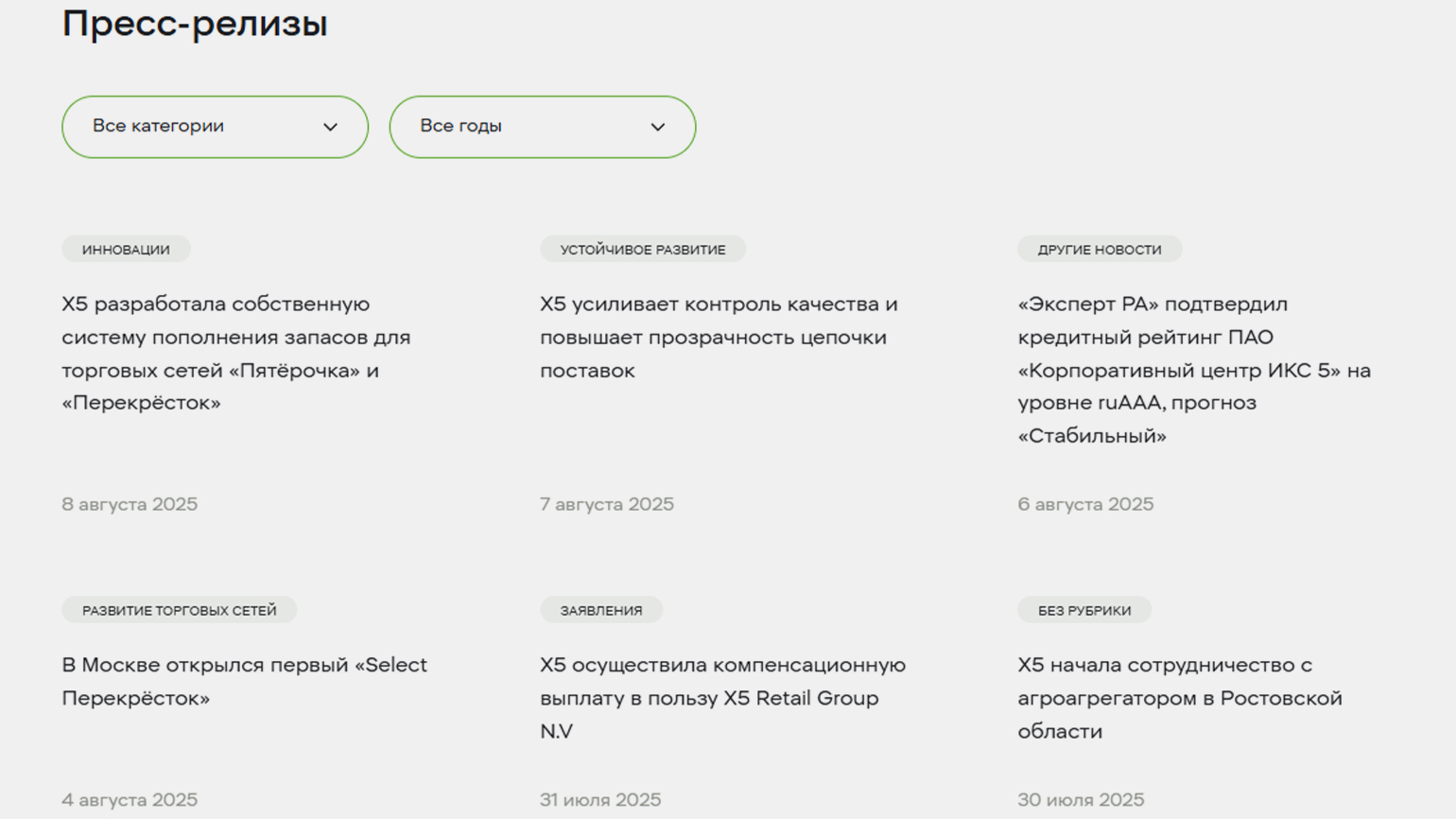1456x819 pixels.
Task: Open the "Все годы" dropdown
Action: pyautogui.click(x=542, y=127)
